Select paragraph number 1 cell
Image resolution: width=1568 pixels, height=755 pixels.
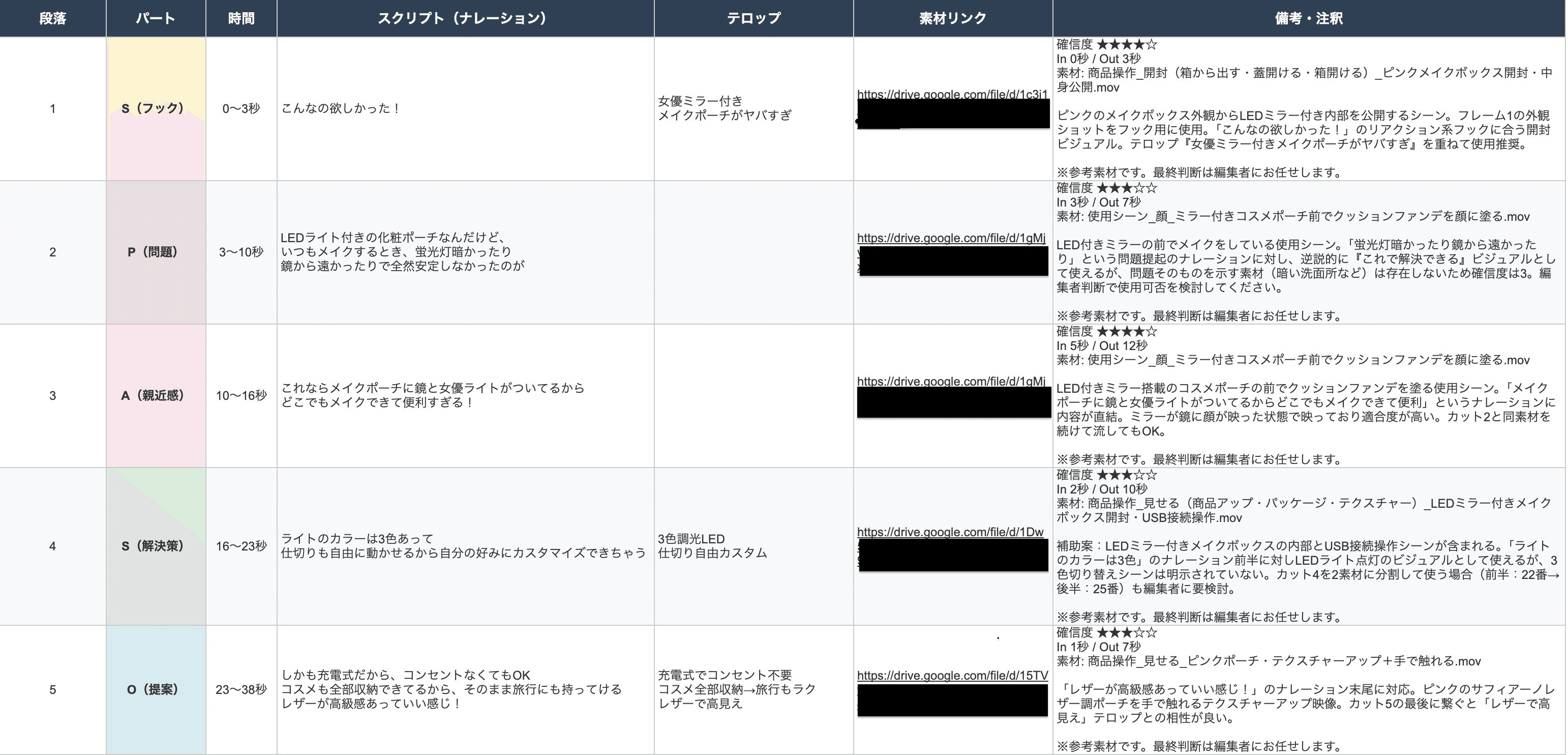53,108
